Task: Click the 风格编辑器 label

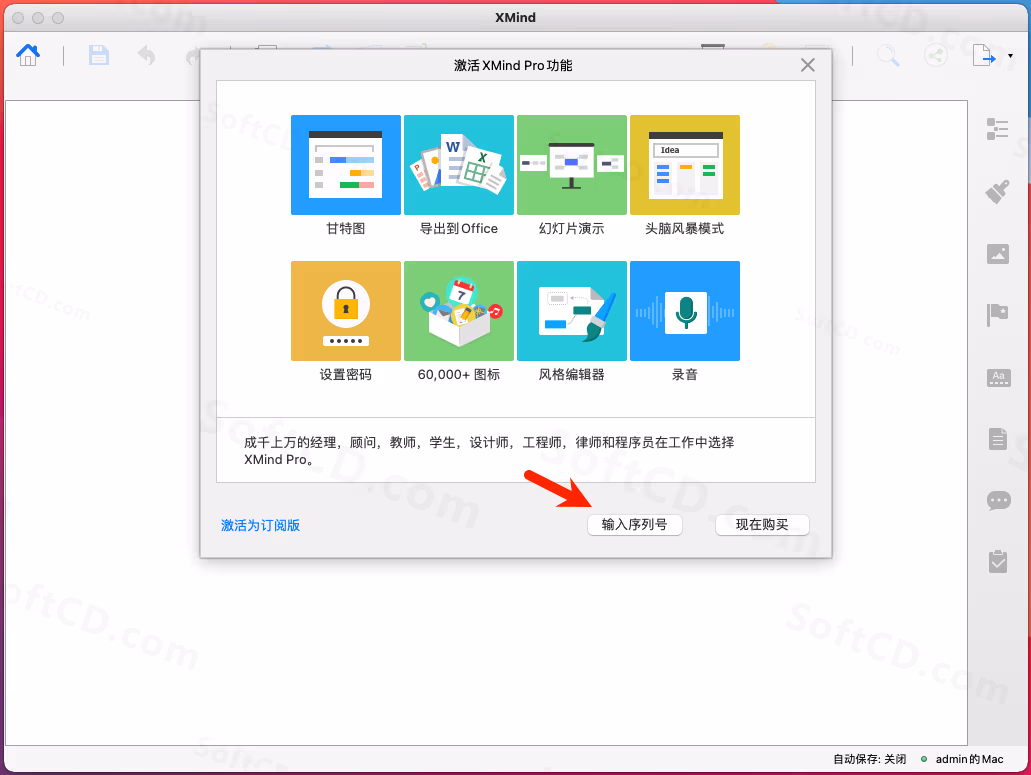Action: point(571,375)
